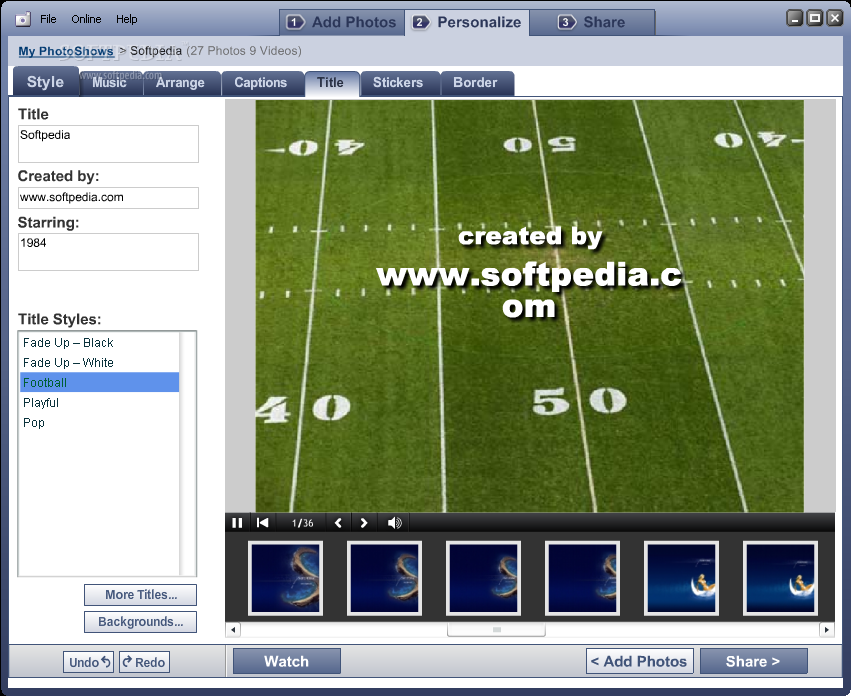Click the filmstrip horizontal scrollbar thumb
Image resolution: width=851 pixels, height=696 pixels.
tap(496, 630)
